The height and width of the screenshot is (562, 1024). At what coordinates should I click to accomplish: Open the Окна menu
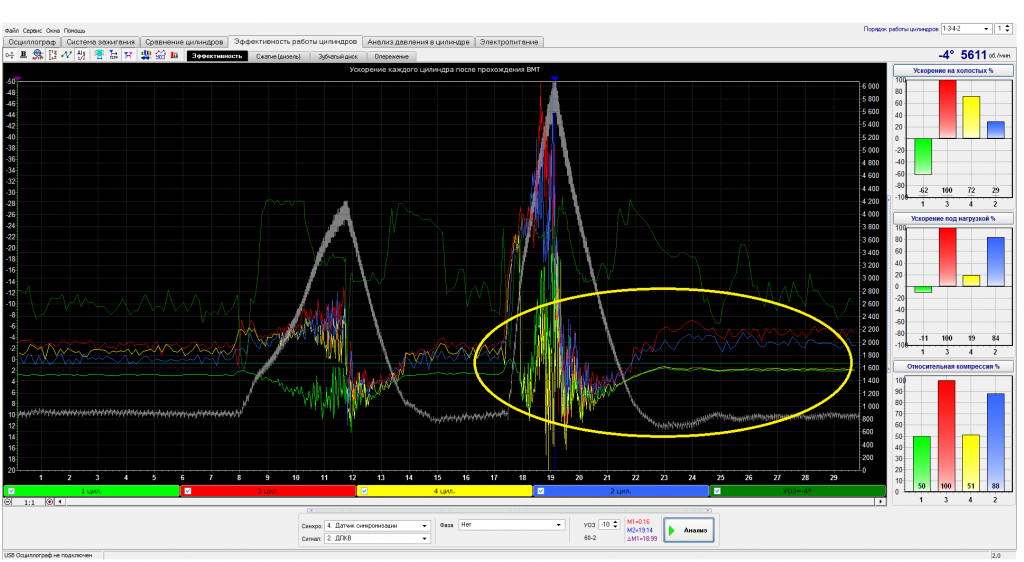coord(53,31)
